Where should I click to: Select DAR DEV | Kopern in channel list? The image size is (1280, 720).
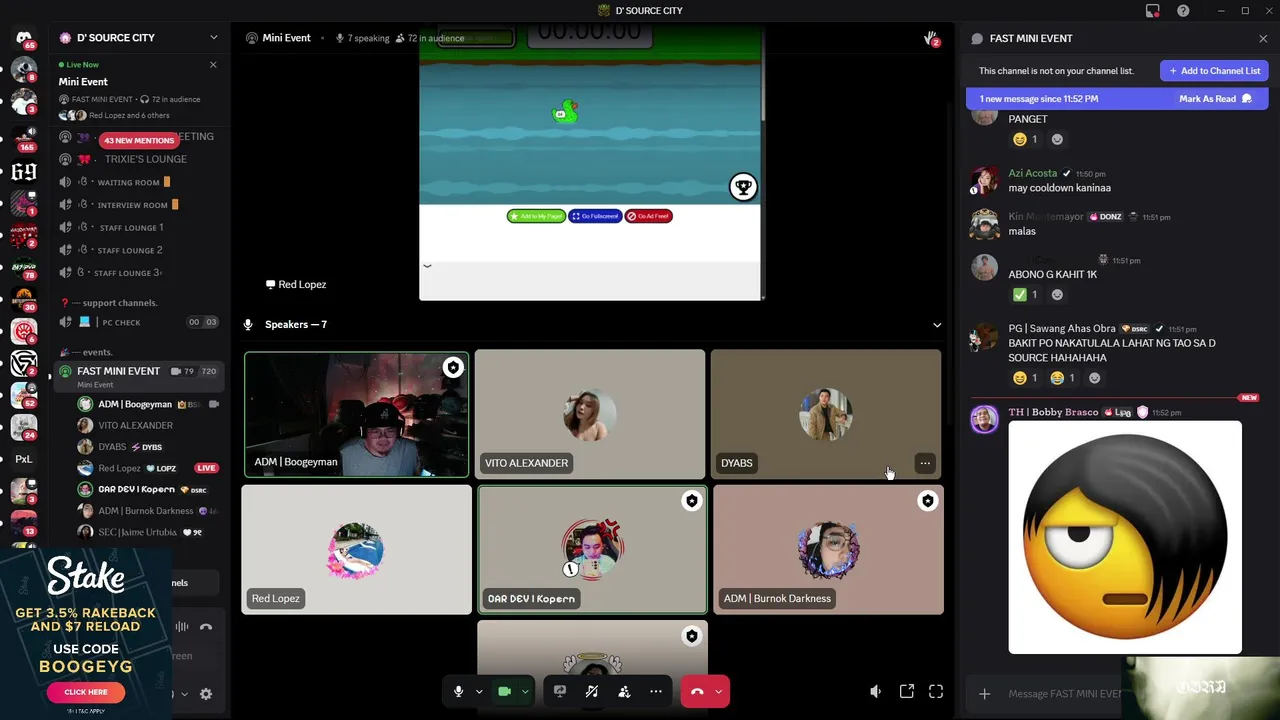(148, 489)
